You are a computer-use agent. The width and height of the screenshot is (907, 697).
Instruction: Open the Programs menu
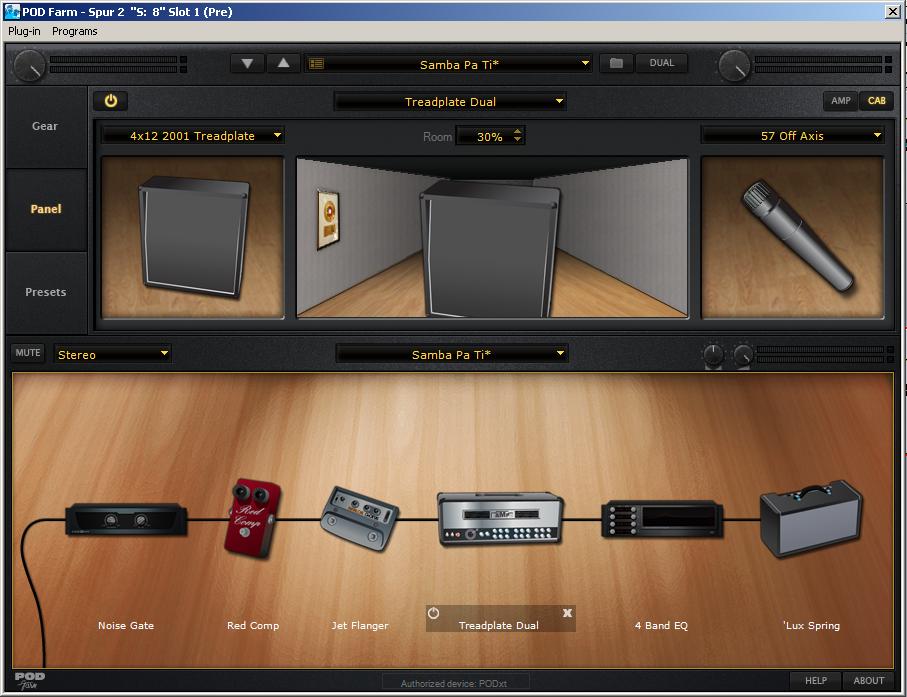[75, 31]
